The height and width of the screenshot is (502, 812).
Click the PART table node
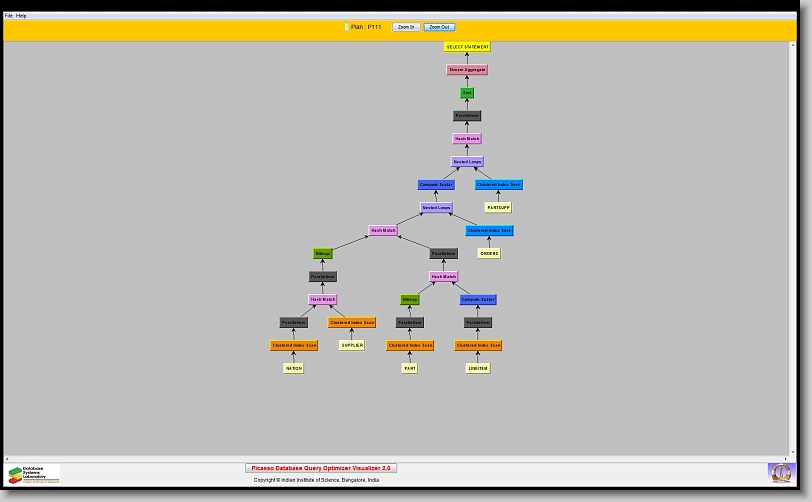tap(410, 368)
